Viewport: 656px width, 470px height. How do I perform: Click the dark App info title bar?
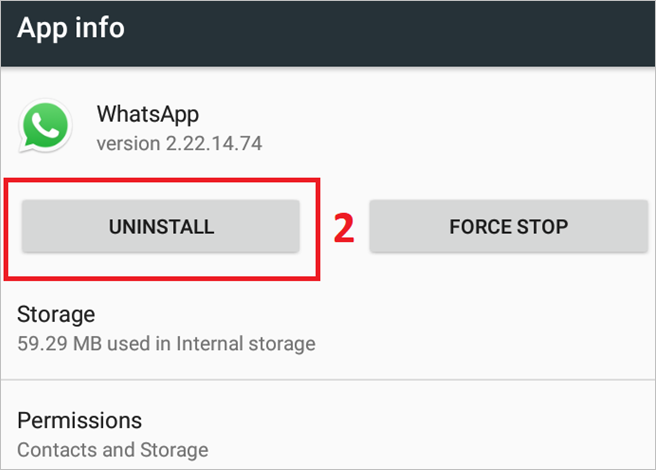(400, 28)
